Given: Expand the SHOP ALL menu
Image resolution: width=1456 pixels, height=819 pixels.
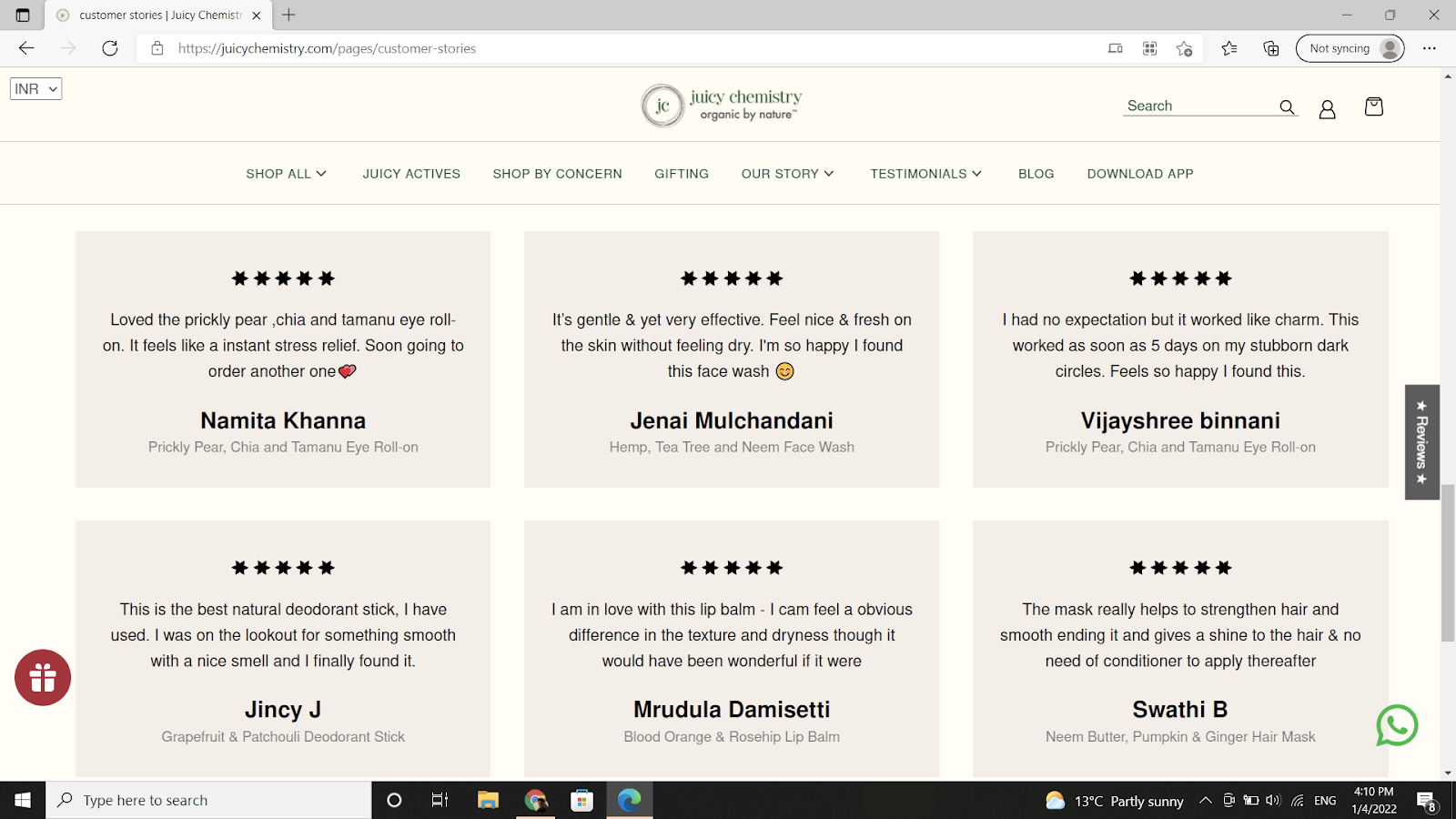Looking at the screenshot, I should coord(286,174).
